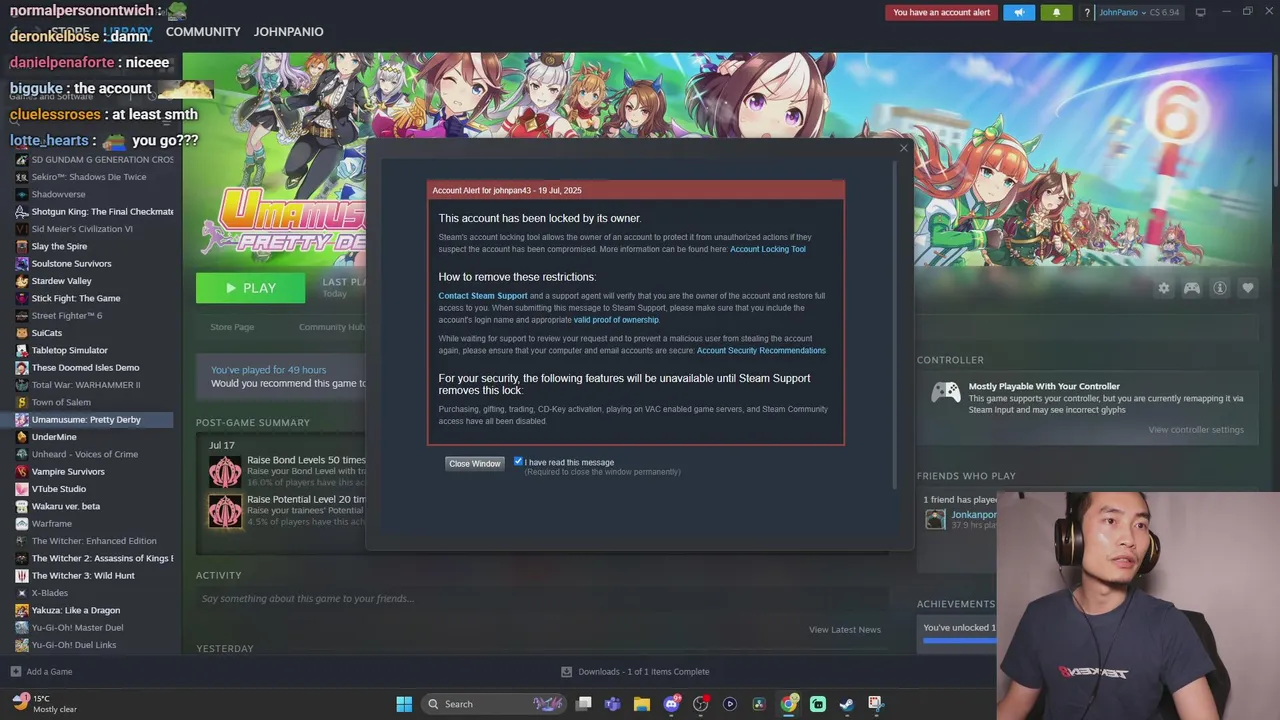
Task: Open the Steam announcements megaphone icon
Action: coord(1019,13)
